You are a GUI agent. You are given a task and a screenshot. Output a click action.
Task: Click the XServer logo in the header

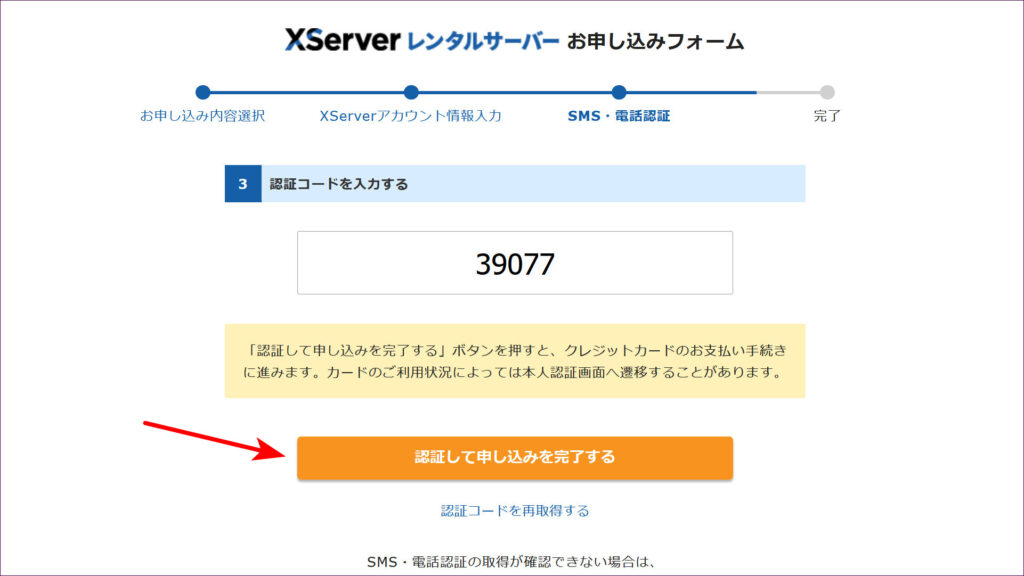[342, 40]
